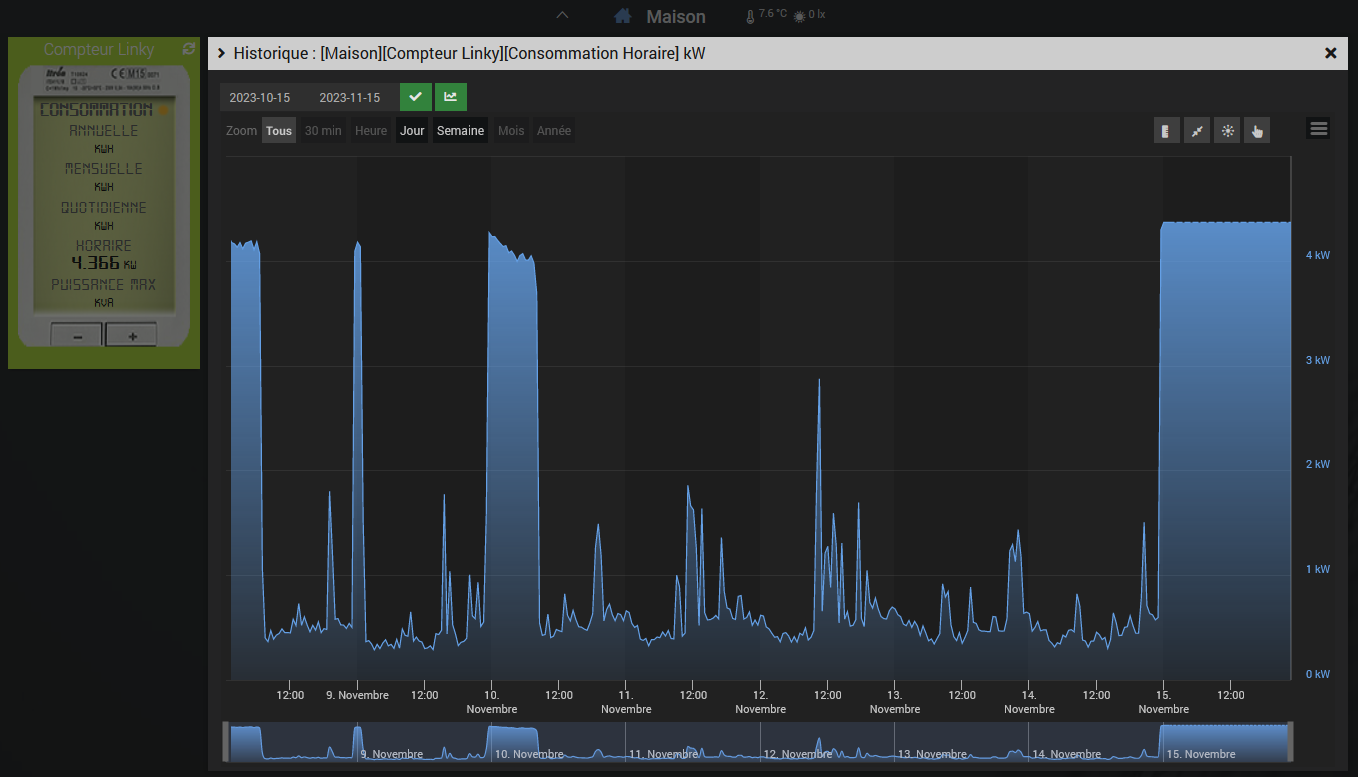
Task: Click the start date field 2023-10-15
Action: tap(260, 98)
